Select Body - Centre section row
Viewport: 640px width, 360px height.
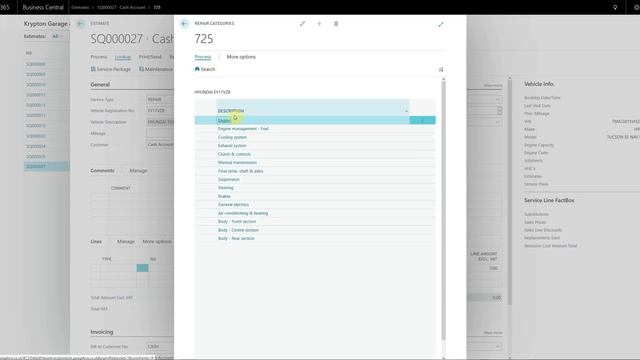(x=315, y=230)
